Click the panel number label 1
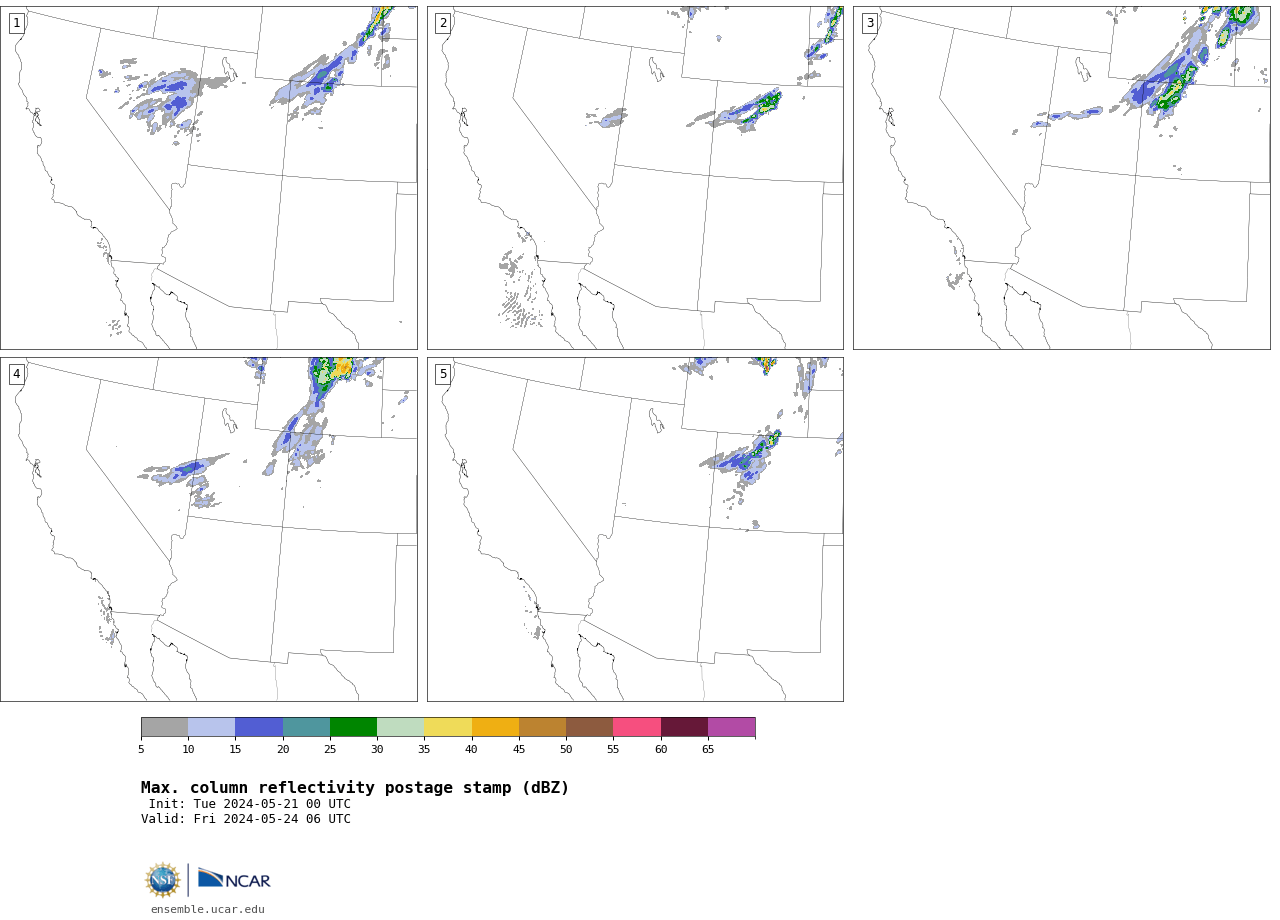The image size is (1280, 920). [17, 23]
